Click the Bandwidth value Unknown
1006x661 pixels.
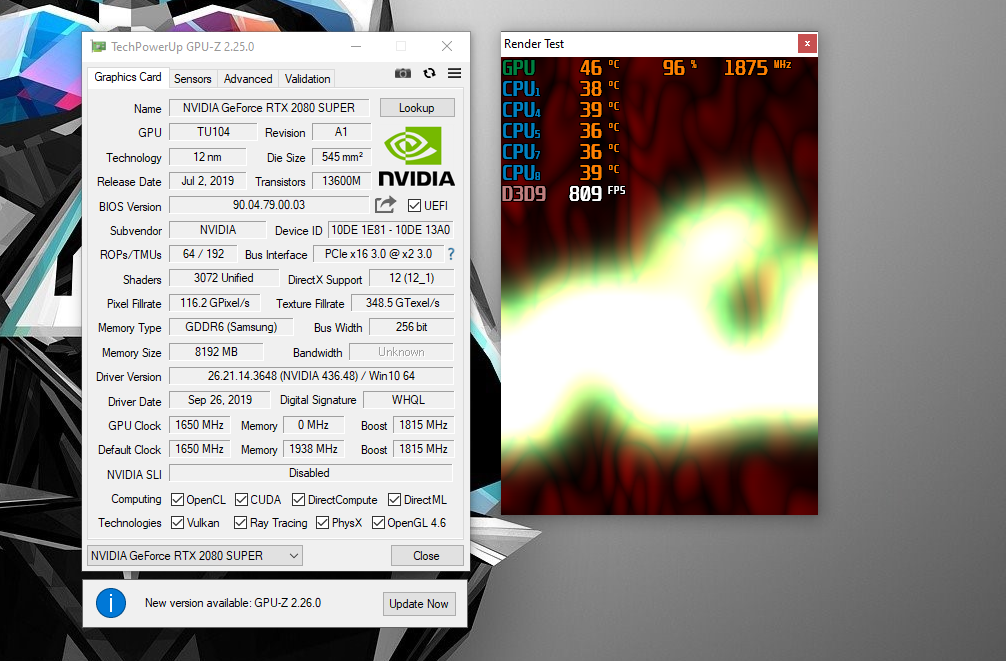(x=401, y=352)
